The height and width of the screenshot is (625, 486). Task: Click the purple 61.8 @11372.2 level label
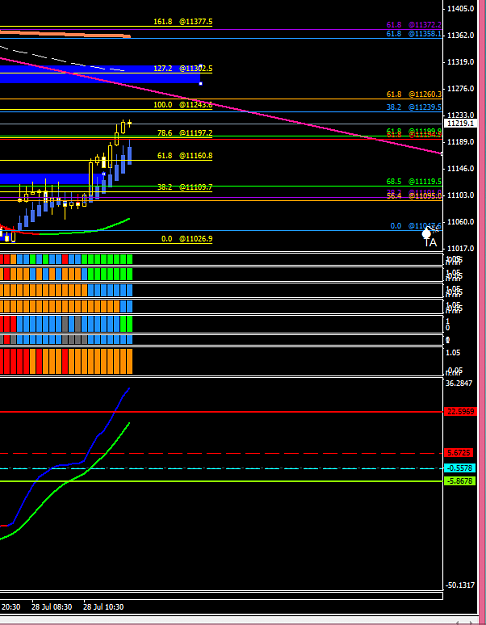pyautogui.click(x=414, y=25)
